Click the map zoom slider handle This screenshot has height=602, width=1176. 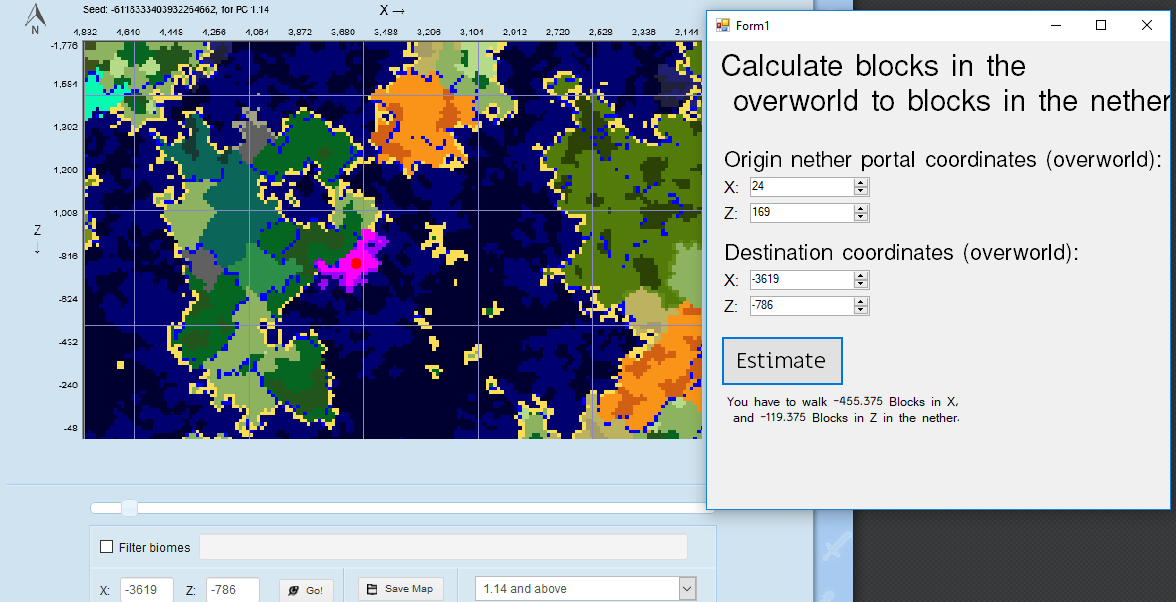(129, 508)
